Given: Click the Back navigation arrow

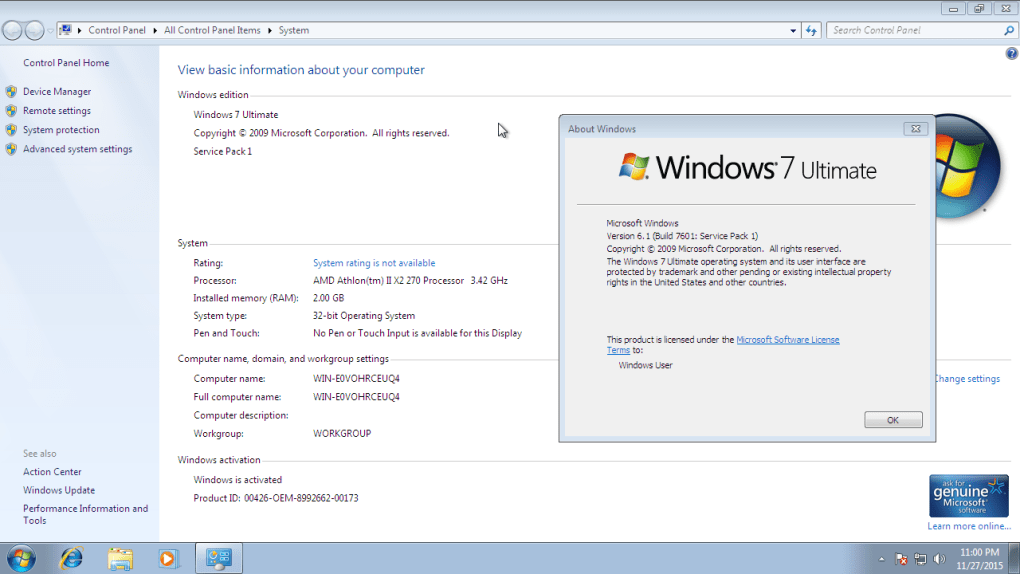Looking at the screenshot, I should (12, 30).
